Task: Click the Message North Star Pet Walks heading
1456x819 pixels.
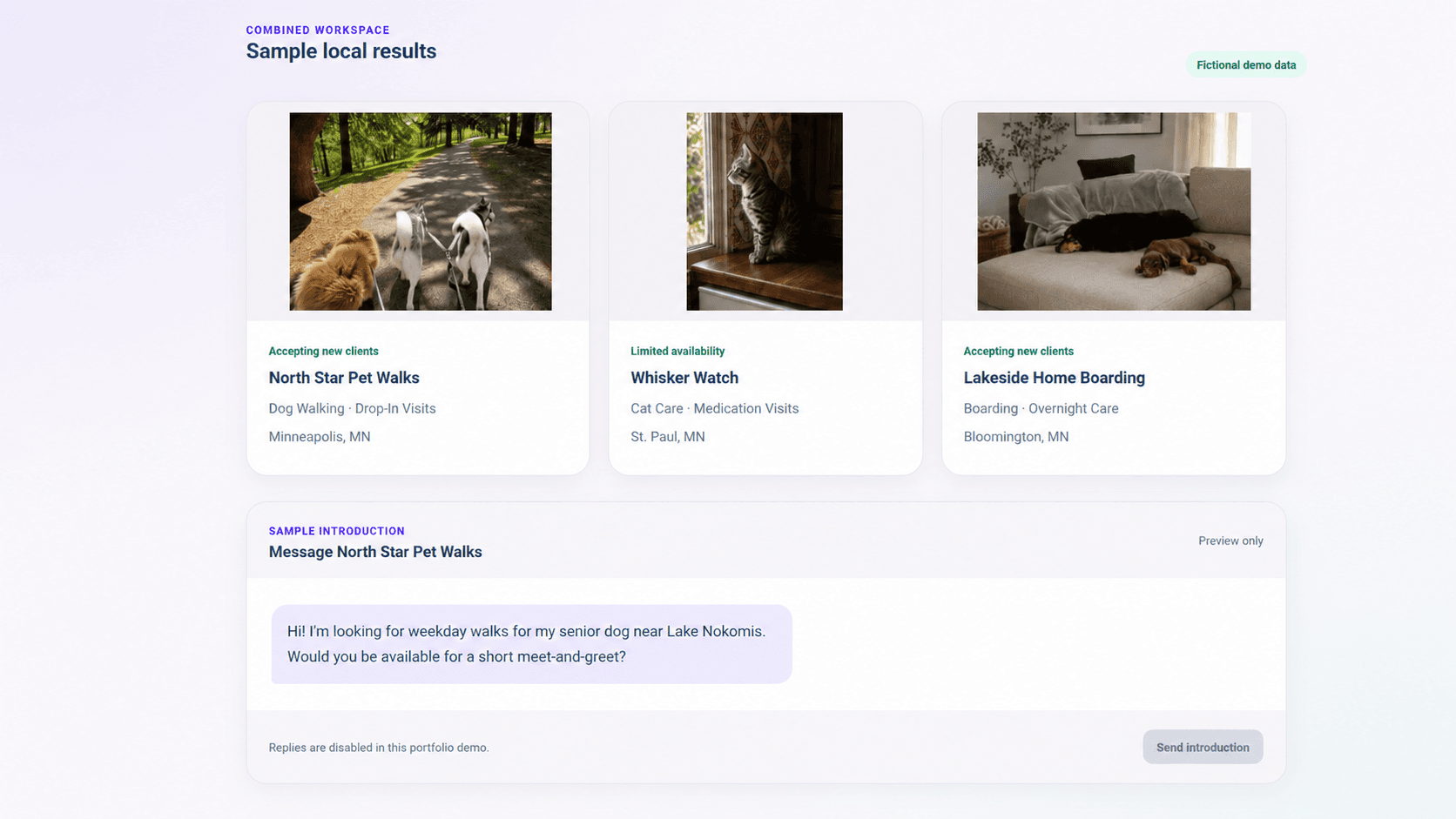Action: pyautogui.click(x=375, y=552)
